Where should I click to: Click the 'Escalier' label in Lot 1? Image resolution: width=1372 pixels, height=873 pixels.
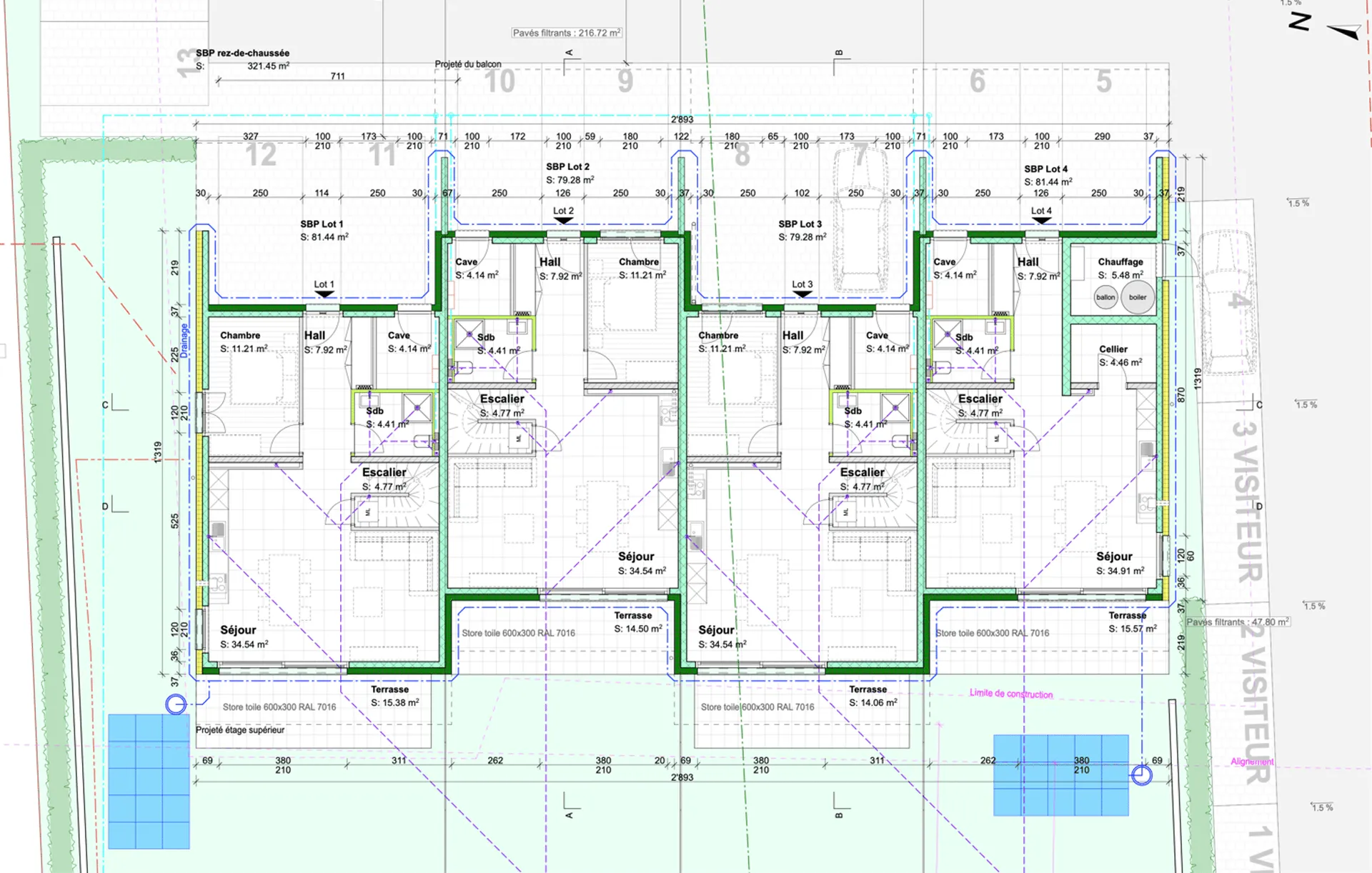tap(384, 472)
